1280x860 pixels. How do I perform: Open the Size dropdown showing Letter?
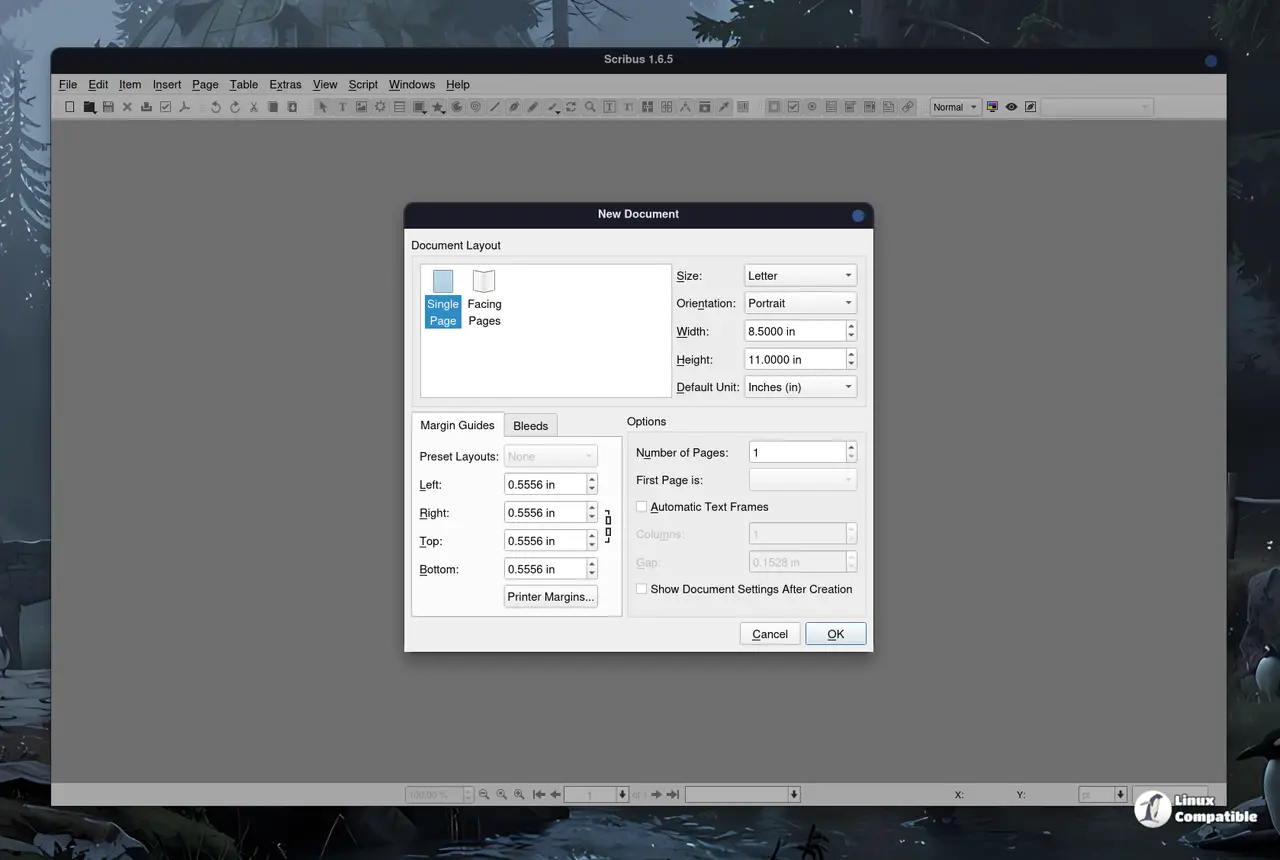pyautogui.click(x=800, y=275)
